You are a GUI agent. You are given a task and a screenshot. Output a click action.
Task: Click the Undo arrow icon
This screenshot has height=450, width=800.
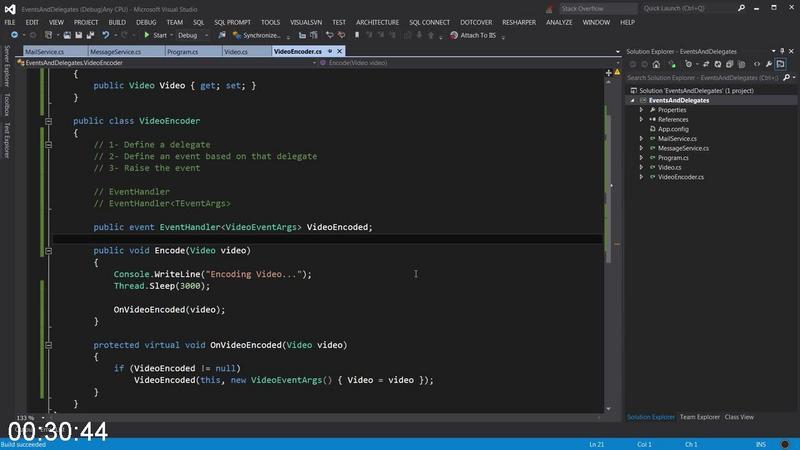point(105,35)
